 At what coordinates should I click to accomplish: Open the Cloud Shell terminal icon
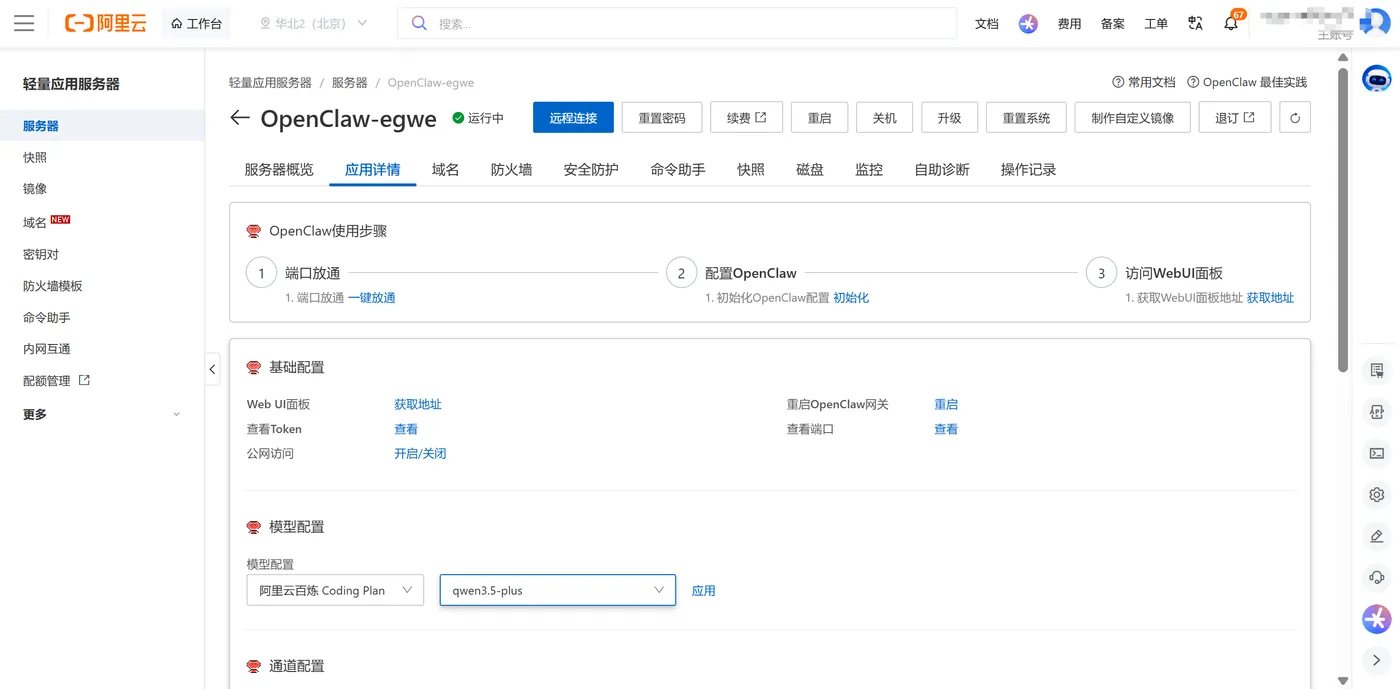click(1377, 453)
